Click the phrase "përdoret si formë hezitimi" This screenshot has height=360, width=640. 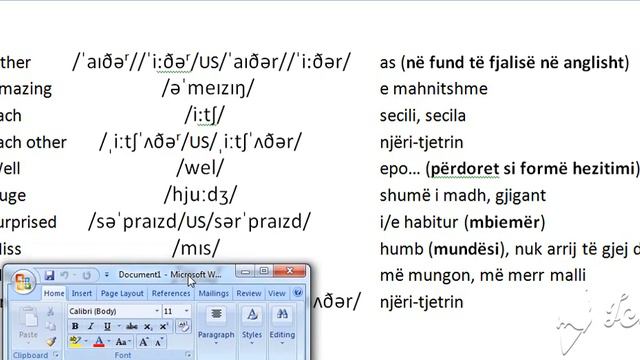(533, 169)
